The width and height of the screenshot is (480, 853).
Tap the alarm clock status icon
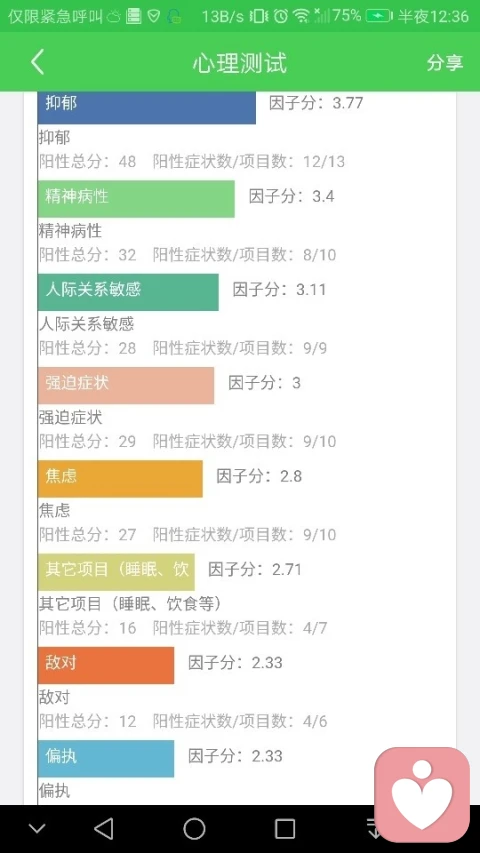click(280, 16)
